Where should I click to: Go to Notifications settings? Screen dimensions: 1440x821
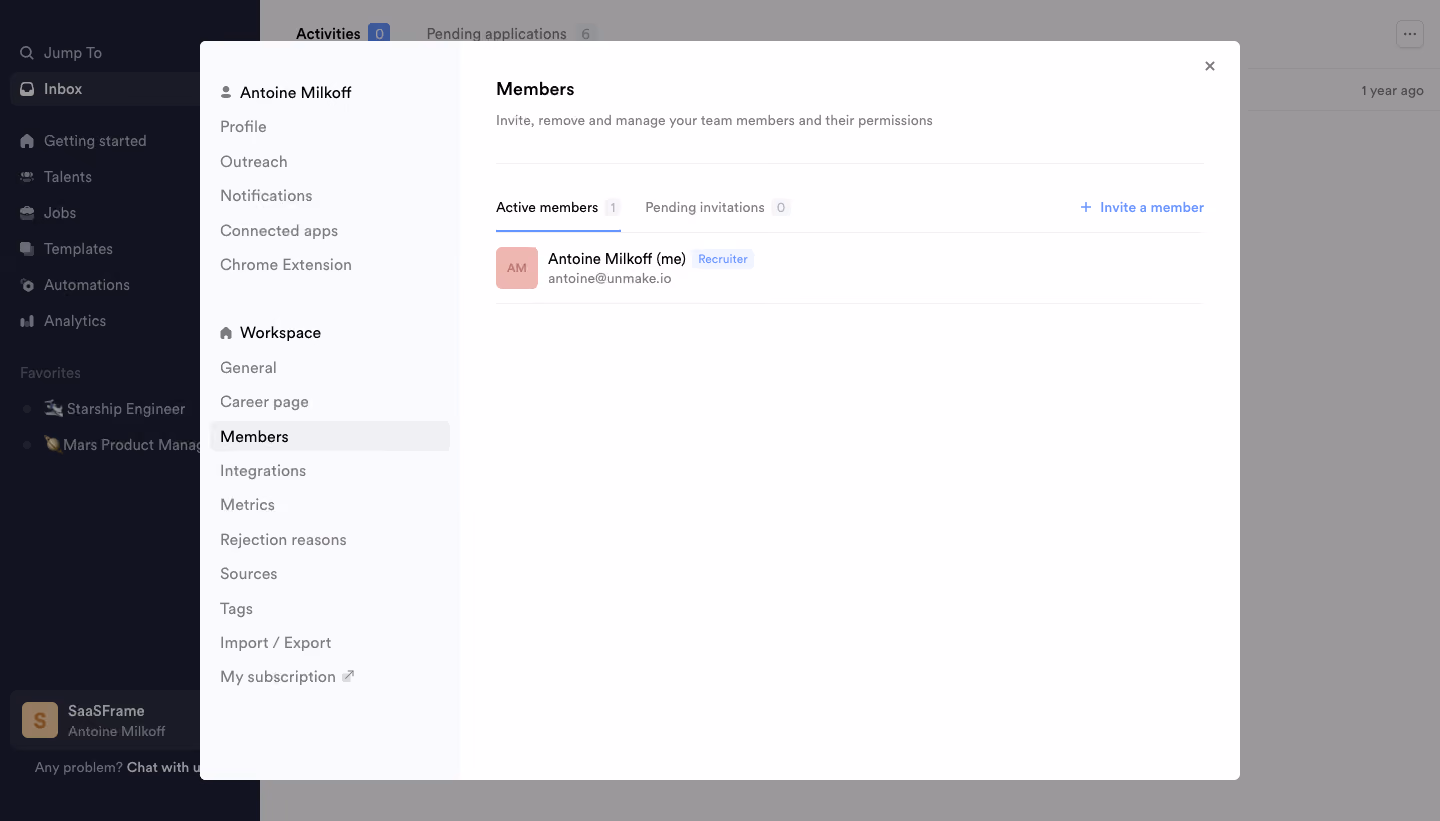tap(266, 196)
